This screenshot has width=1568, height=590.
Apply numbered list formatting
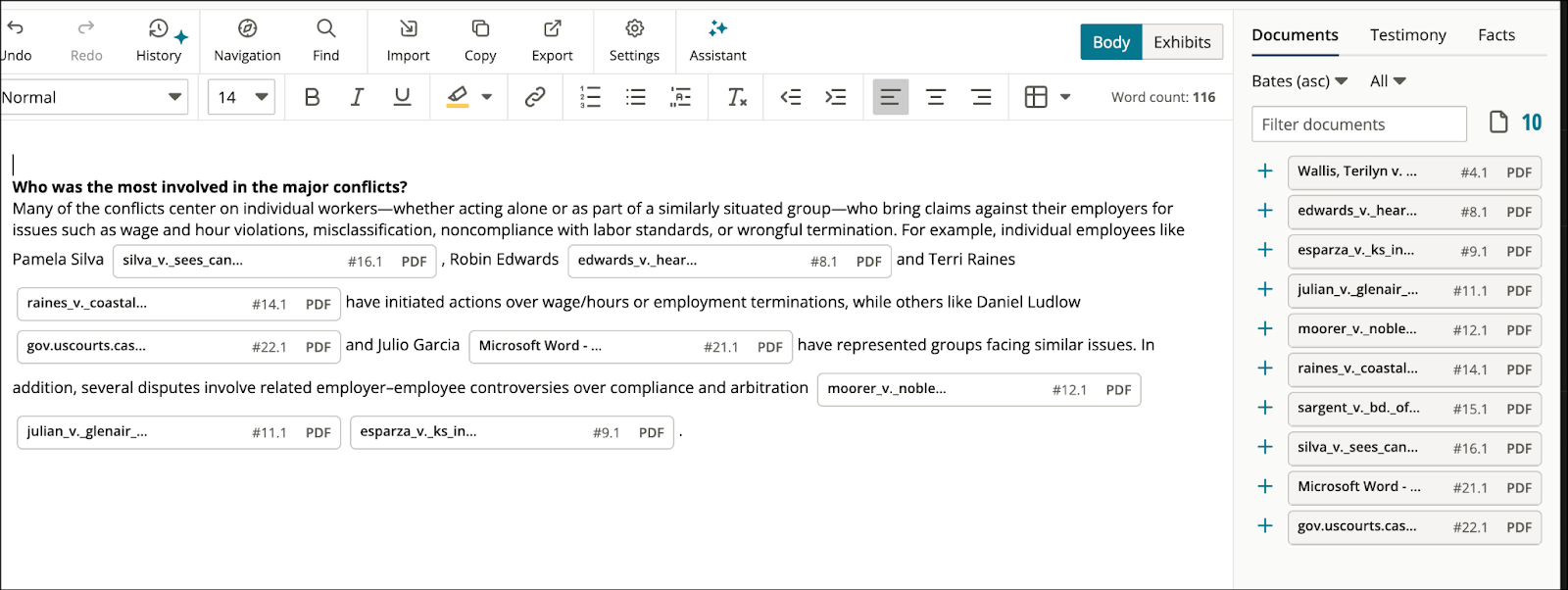point(590,97)
